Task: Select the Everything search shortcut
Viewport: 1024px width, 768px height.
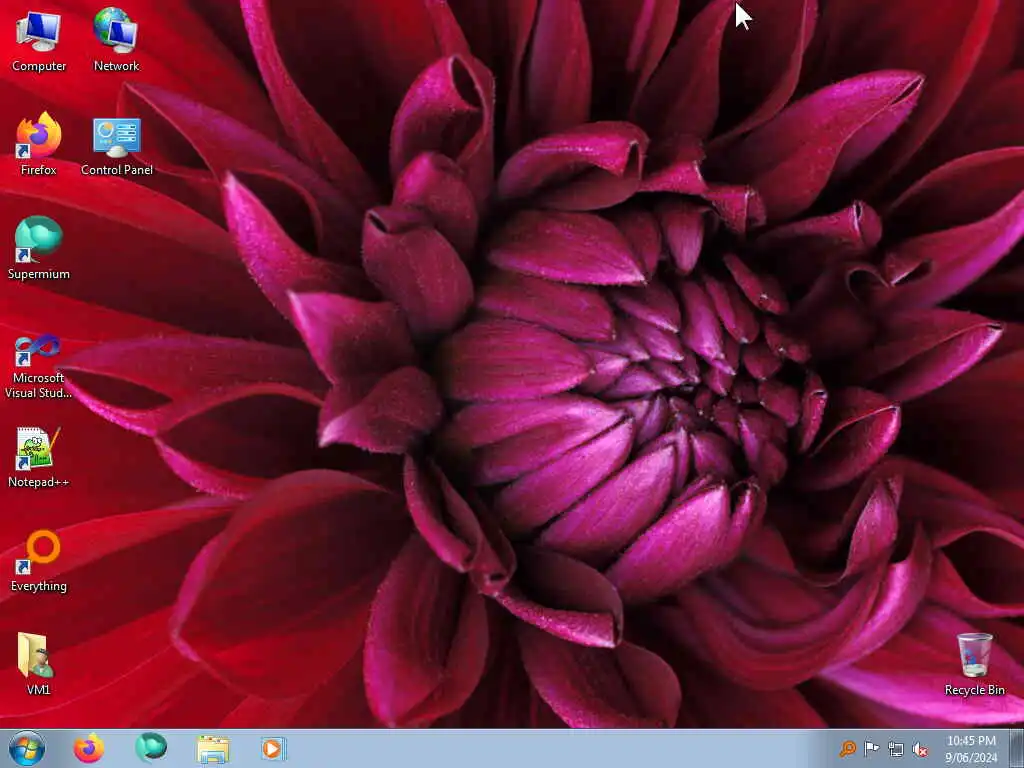Action: click(39, 561)
